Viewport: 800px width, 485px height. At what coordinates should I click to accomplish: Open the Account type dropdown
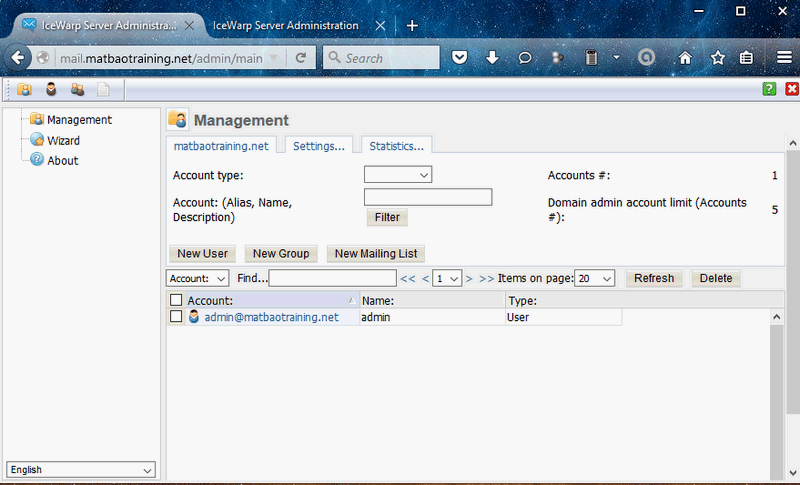coord(398,174)
